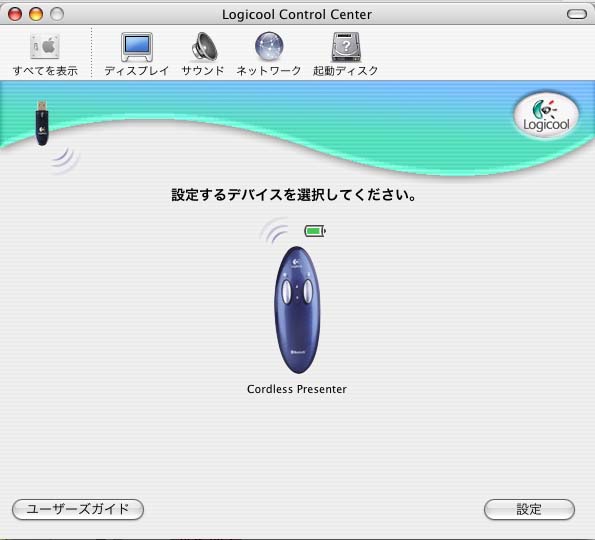The image size is (595, 540).
Task: Close the Logicool Control Center window
Action: 15,14
